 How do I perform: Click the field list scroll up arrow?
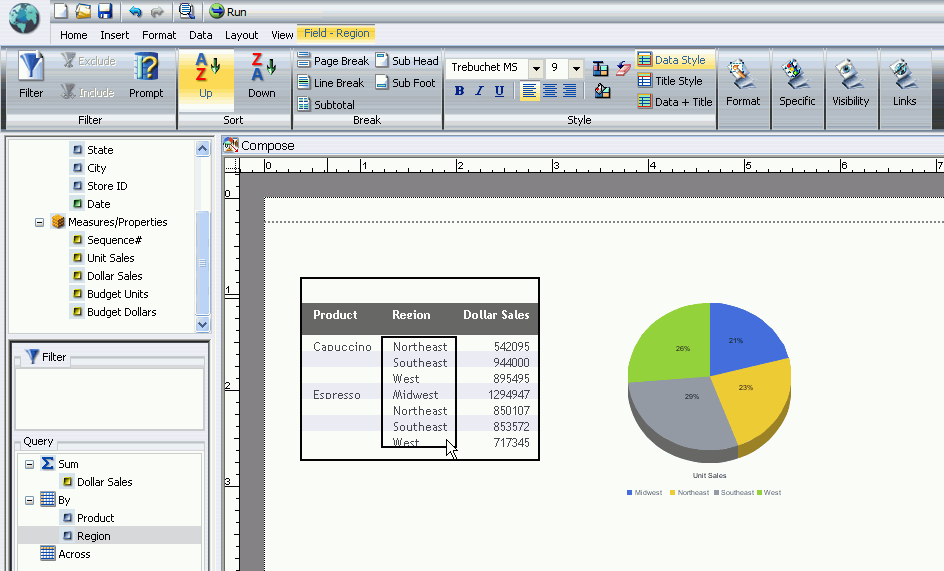203,149
